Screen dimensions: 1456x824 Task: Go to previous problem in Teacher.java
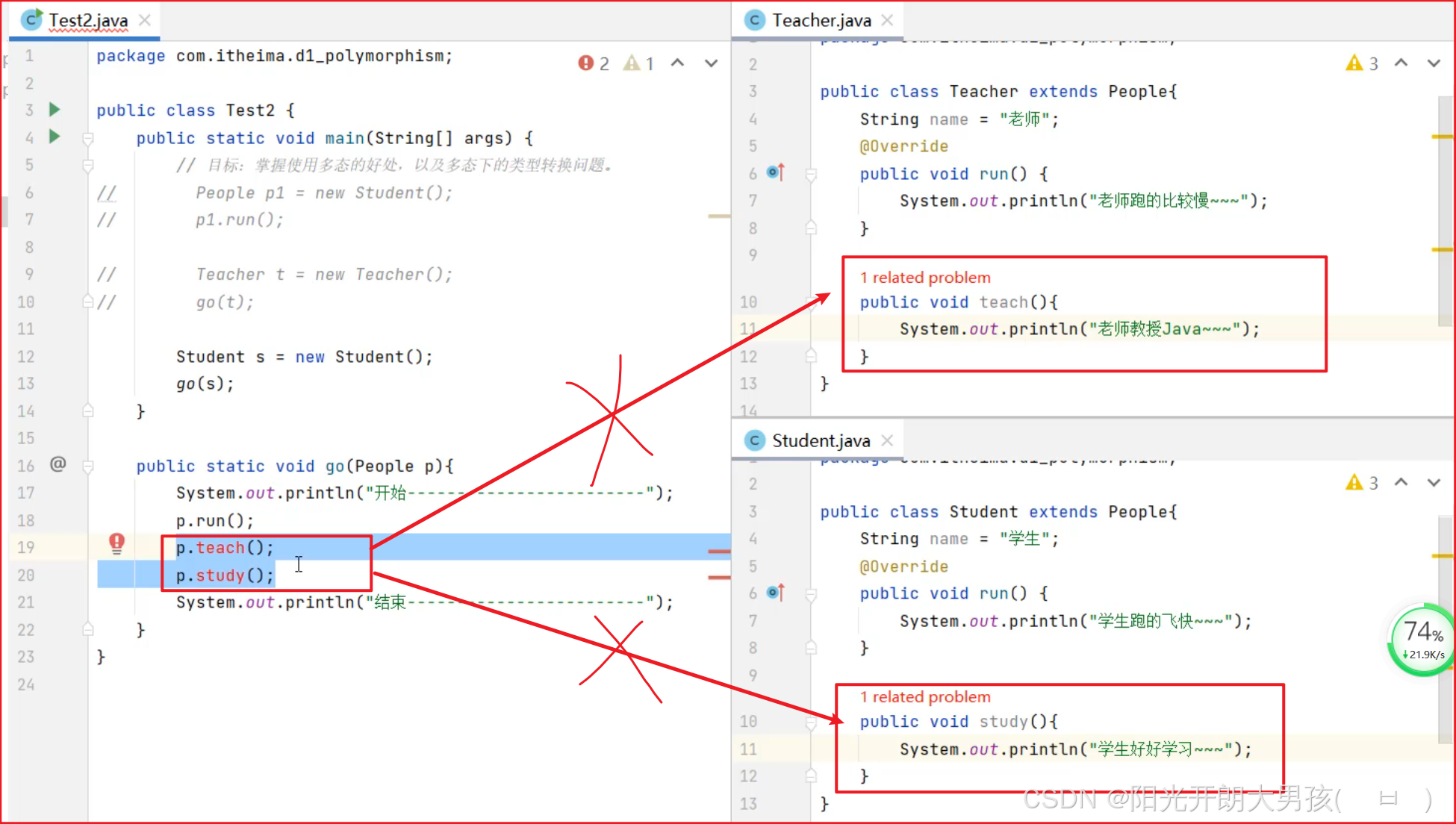tap(1401, 63)
